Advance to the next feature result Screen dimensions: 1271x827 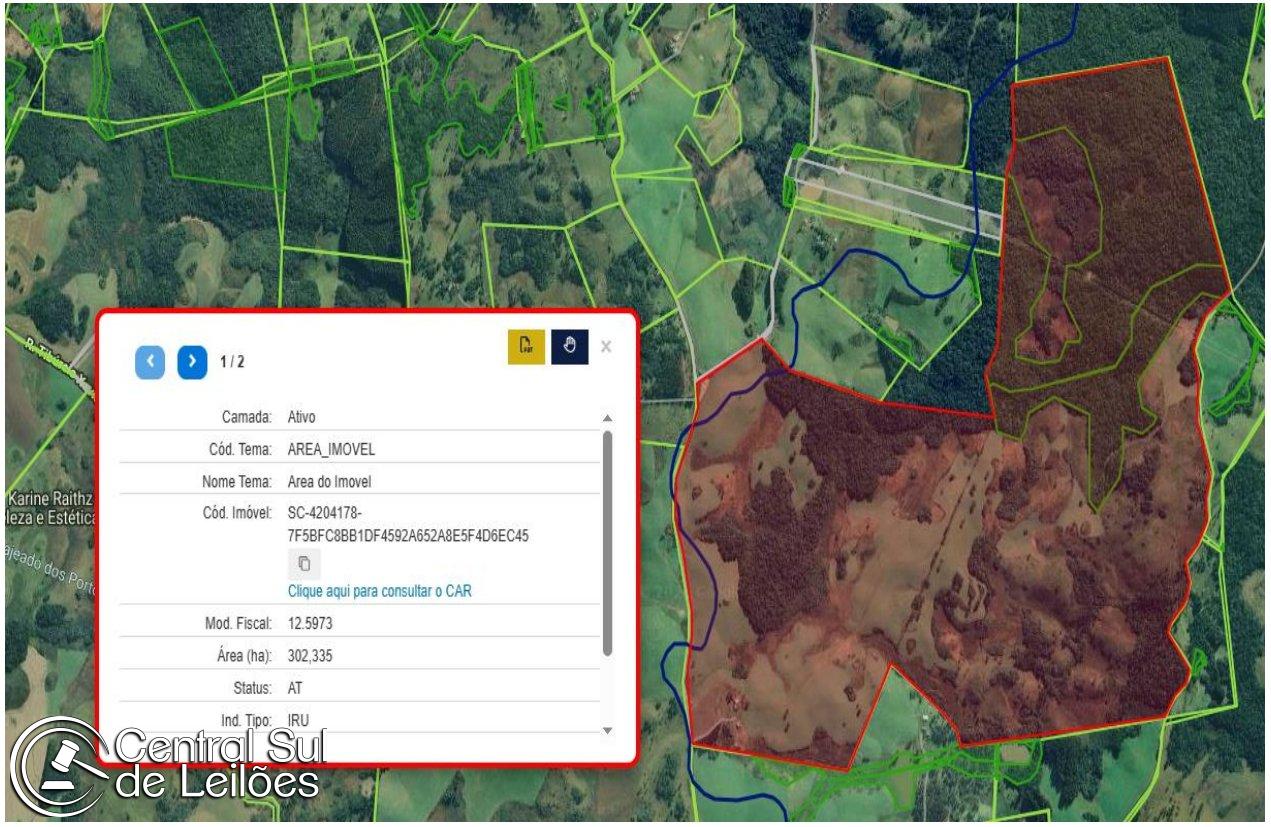tap(192, 362)
